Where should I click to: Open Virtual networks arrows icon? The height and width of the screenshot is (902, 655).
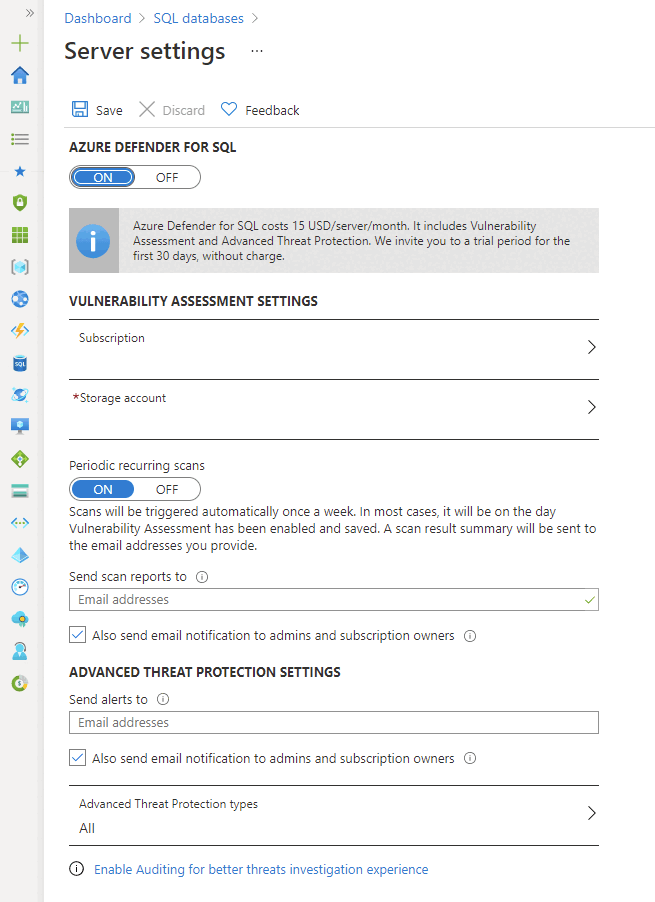coord(20,523)
